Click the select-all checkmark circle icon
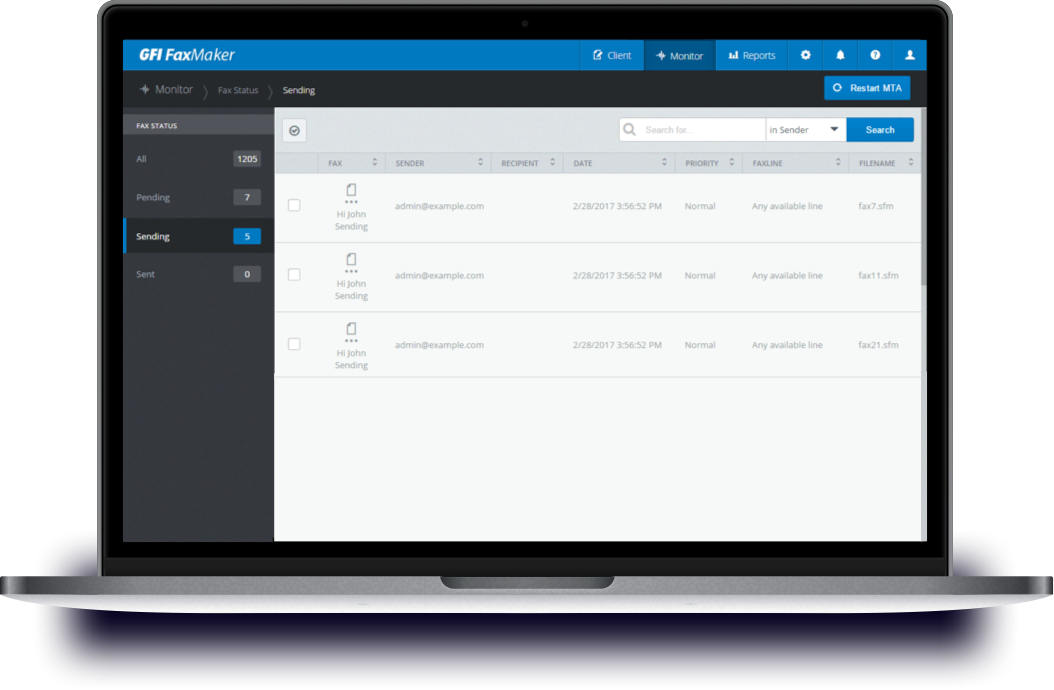This screenshot has height=690, width=1054. [x=294, y=130]
